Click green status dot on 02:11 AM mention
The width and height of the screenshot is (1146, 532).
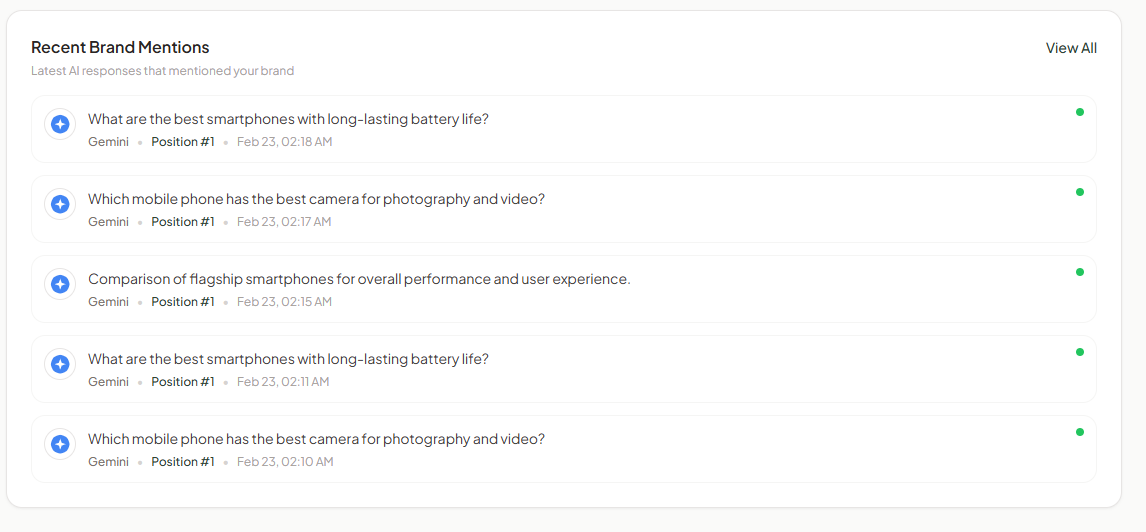click(1079, 352)
